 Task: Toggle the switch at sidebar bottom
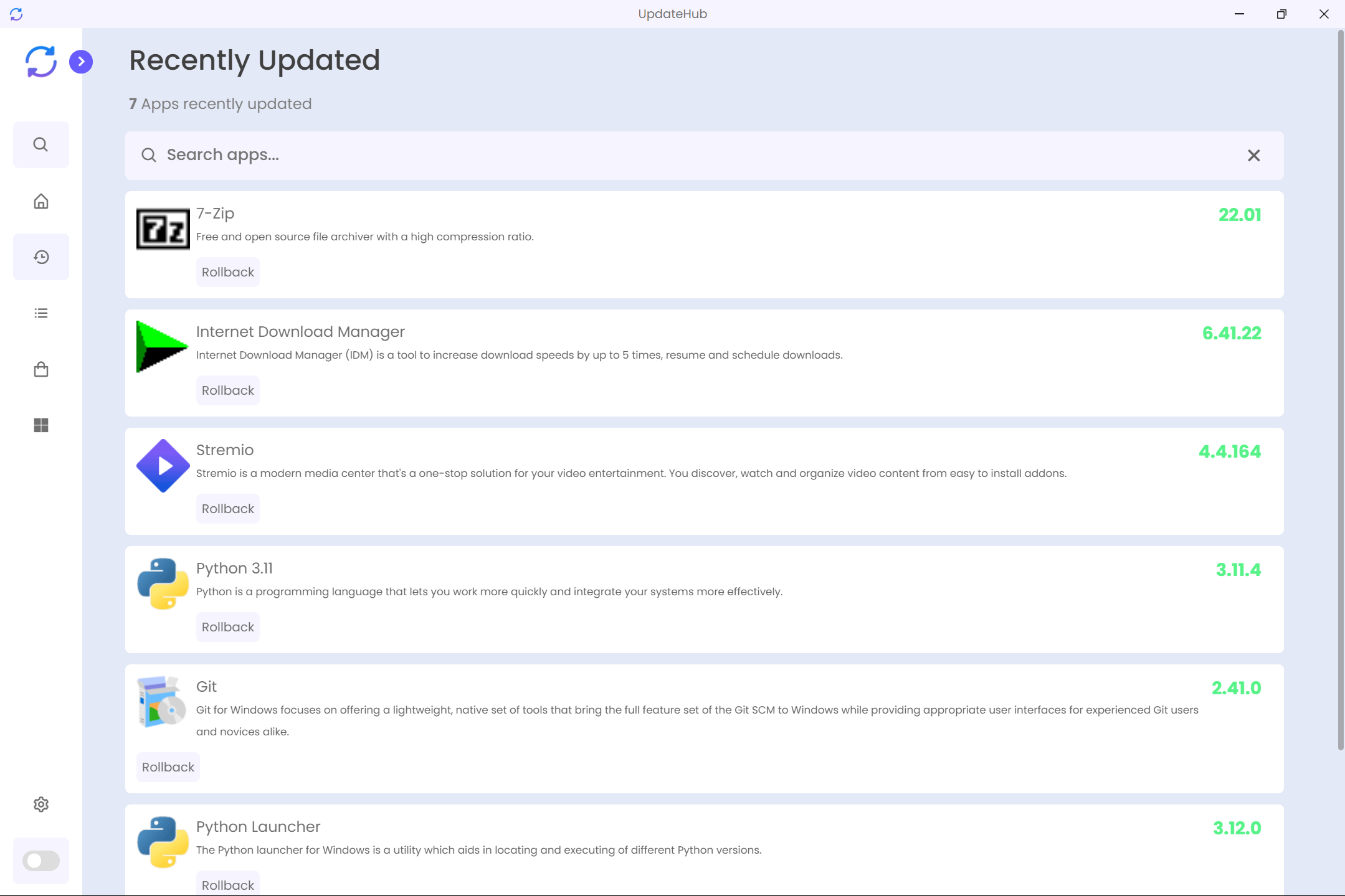40,861
